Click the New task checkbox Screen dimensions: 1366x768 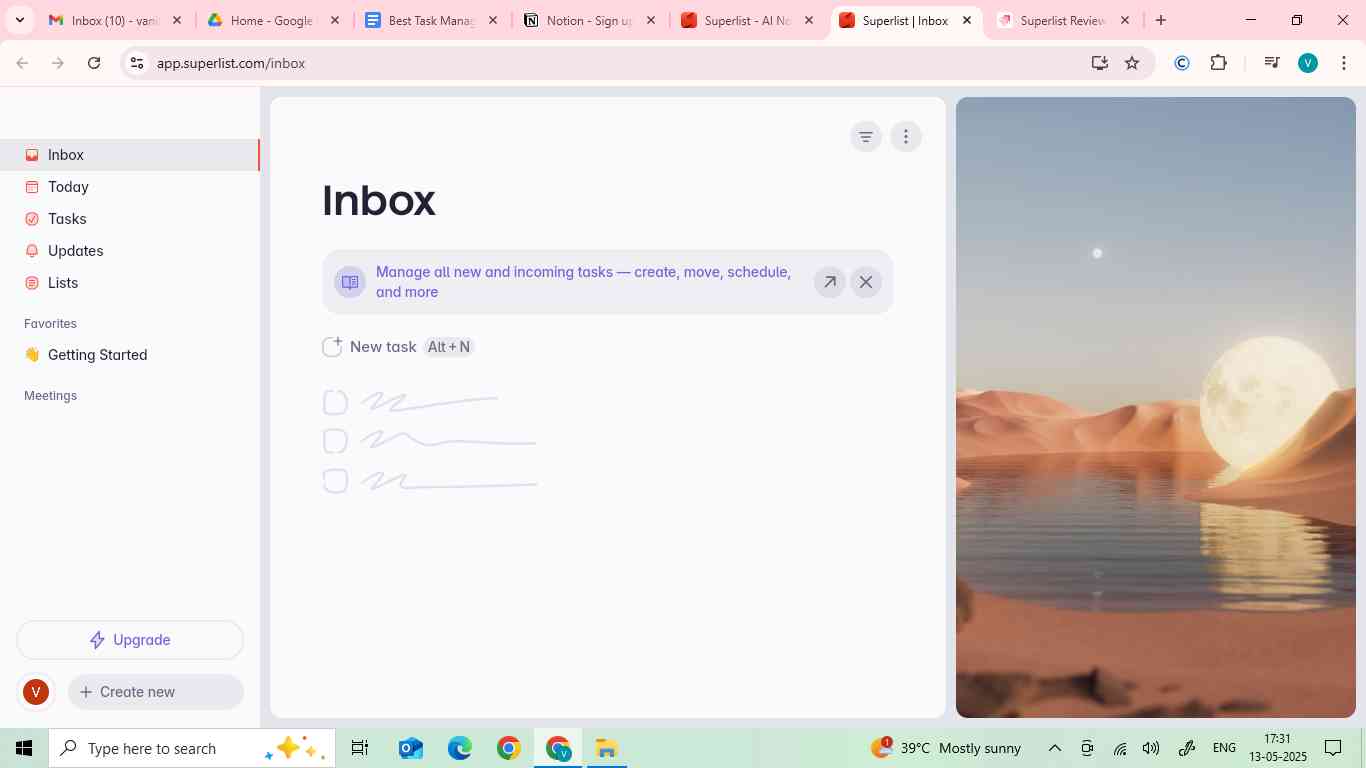click(332, 347)
